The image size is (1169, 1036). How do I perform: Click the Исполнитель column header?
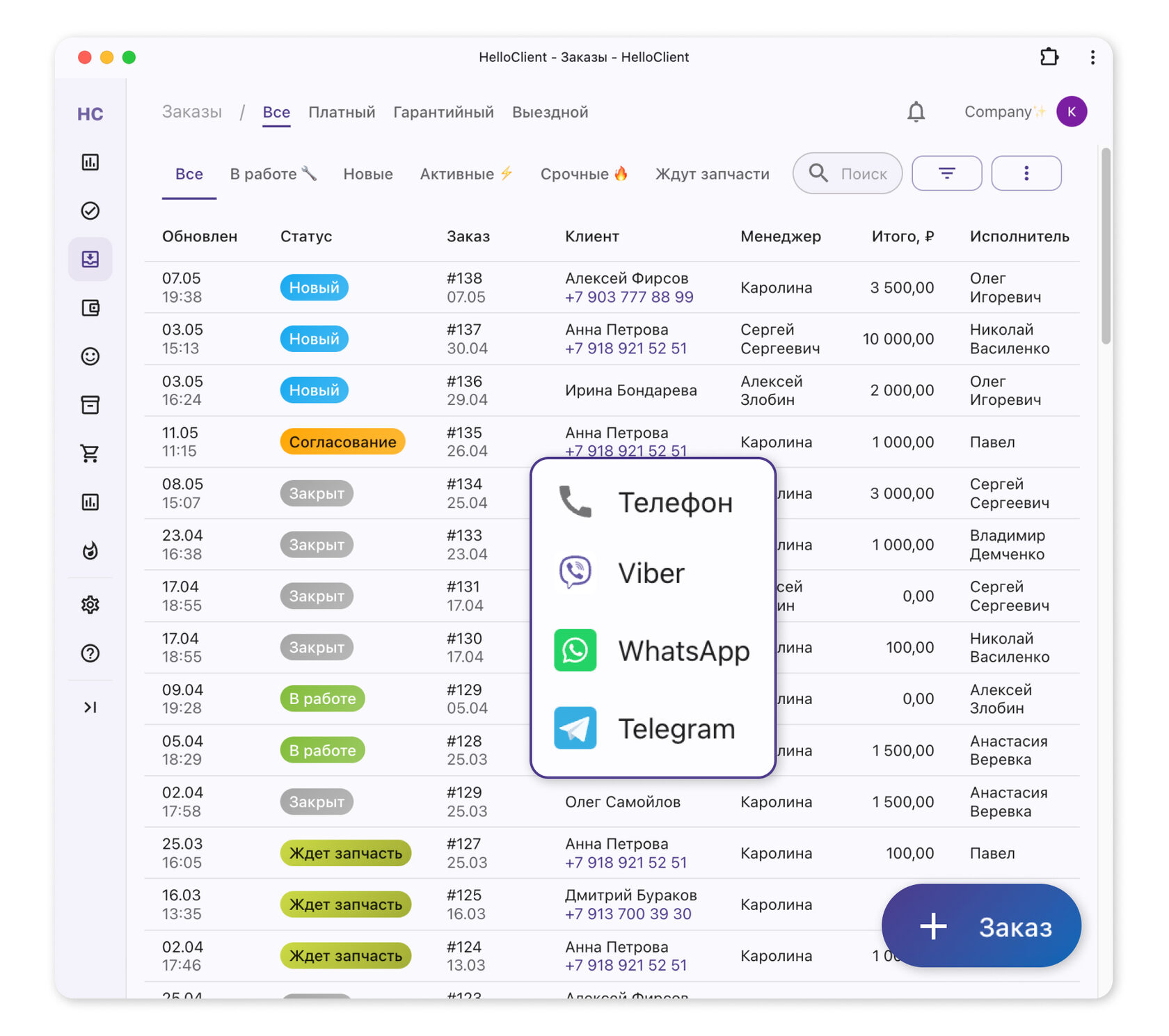(x=1019, y=237)
